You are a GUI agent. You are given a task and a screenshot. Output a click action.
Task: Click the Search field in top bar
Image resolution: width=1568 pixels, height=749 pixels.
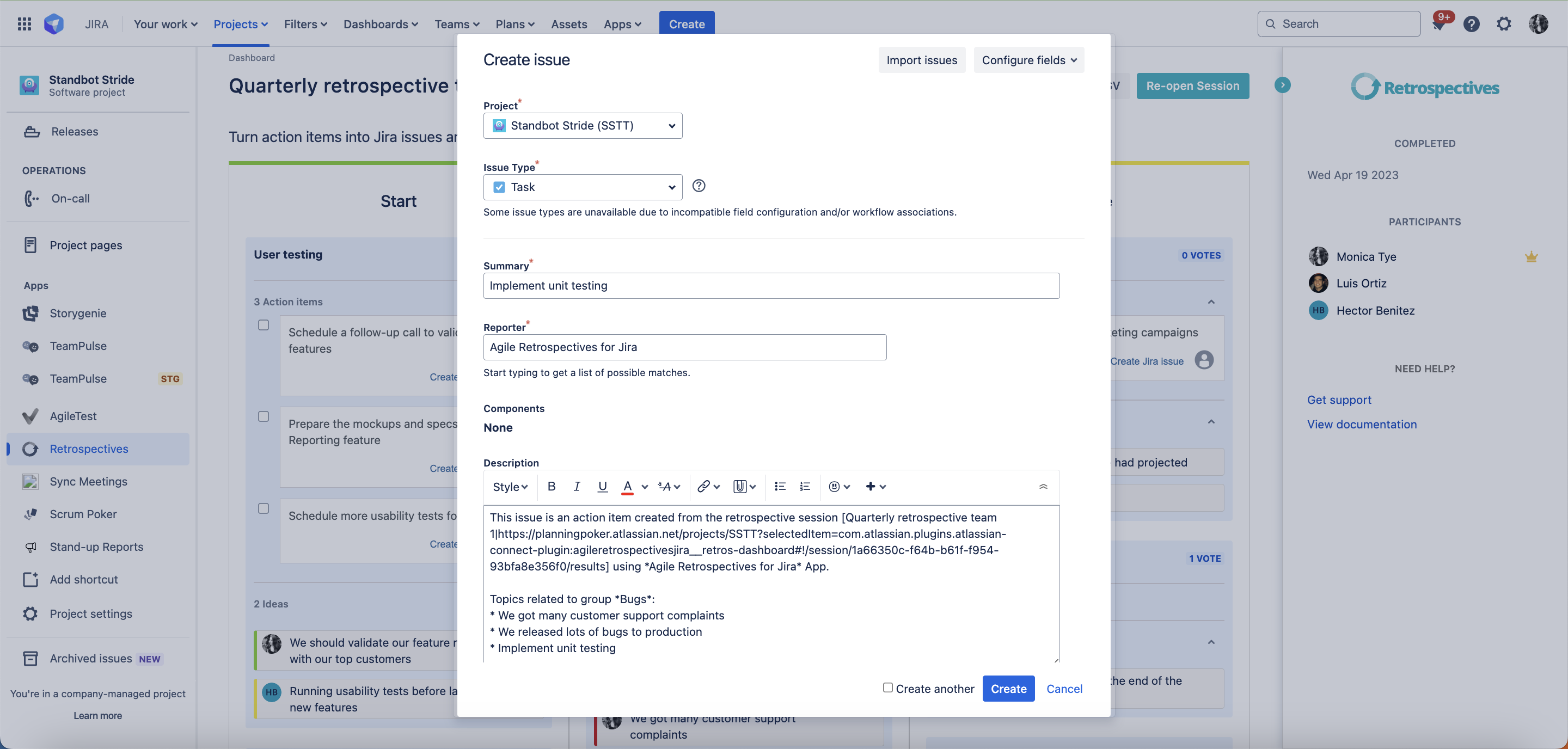(x=1339, y=24)
